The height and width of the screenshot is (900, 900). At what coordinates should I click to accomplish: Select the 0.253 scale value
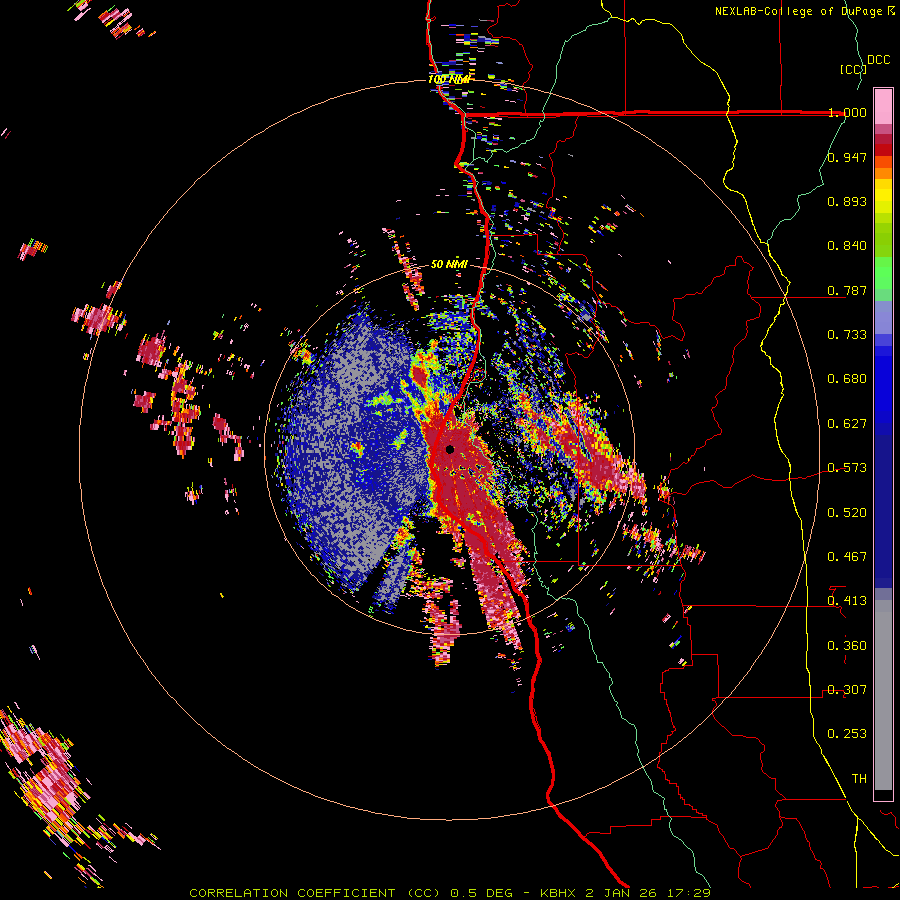point(847,734)
